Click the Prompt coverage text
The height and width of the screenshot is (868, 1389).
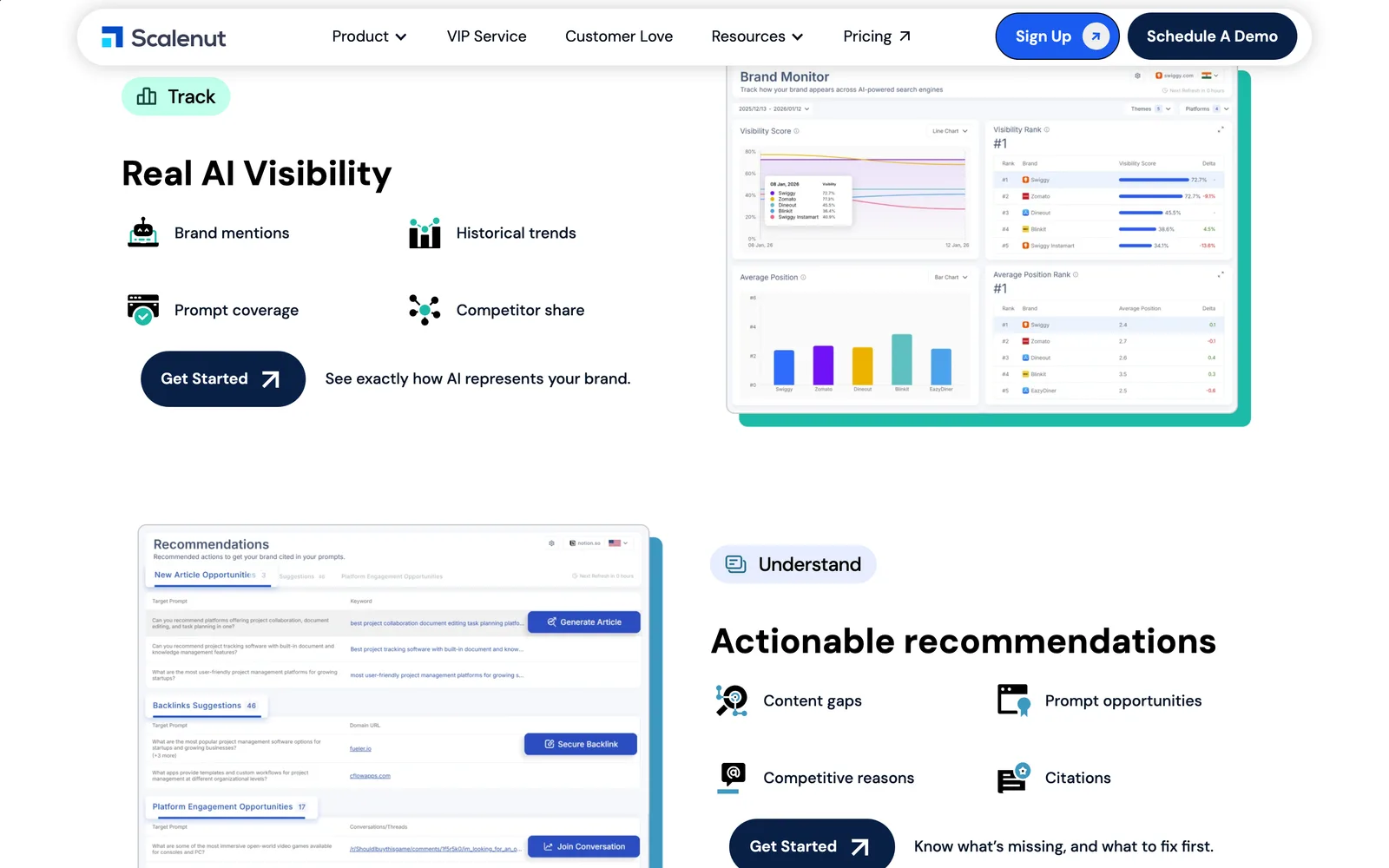point(236,310)
